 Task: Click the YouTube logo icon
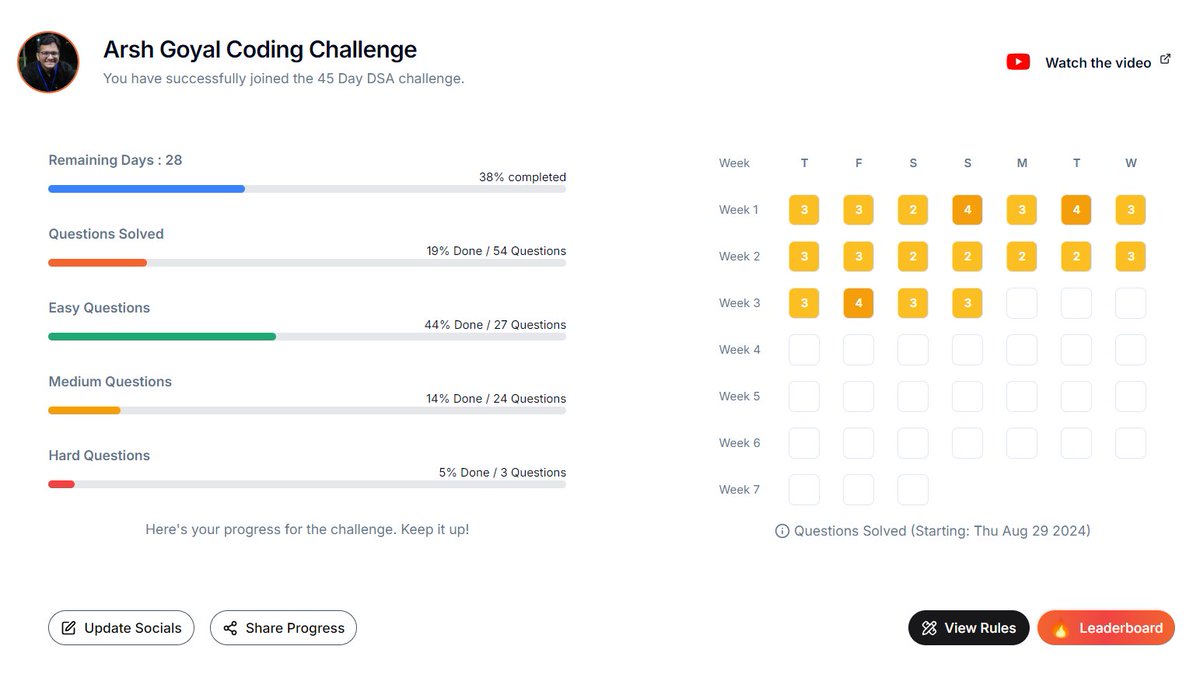(x=1018, y=62)
